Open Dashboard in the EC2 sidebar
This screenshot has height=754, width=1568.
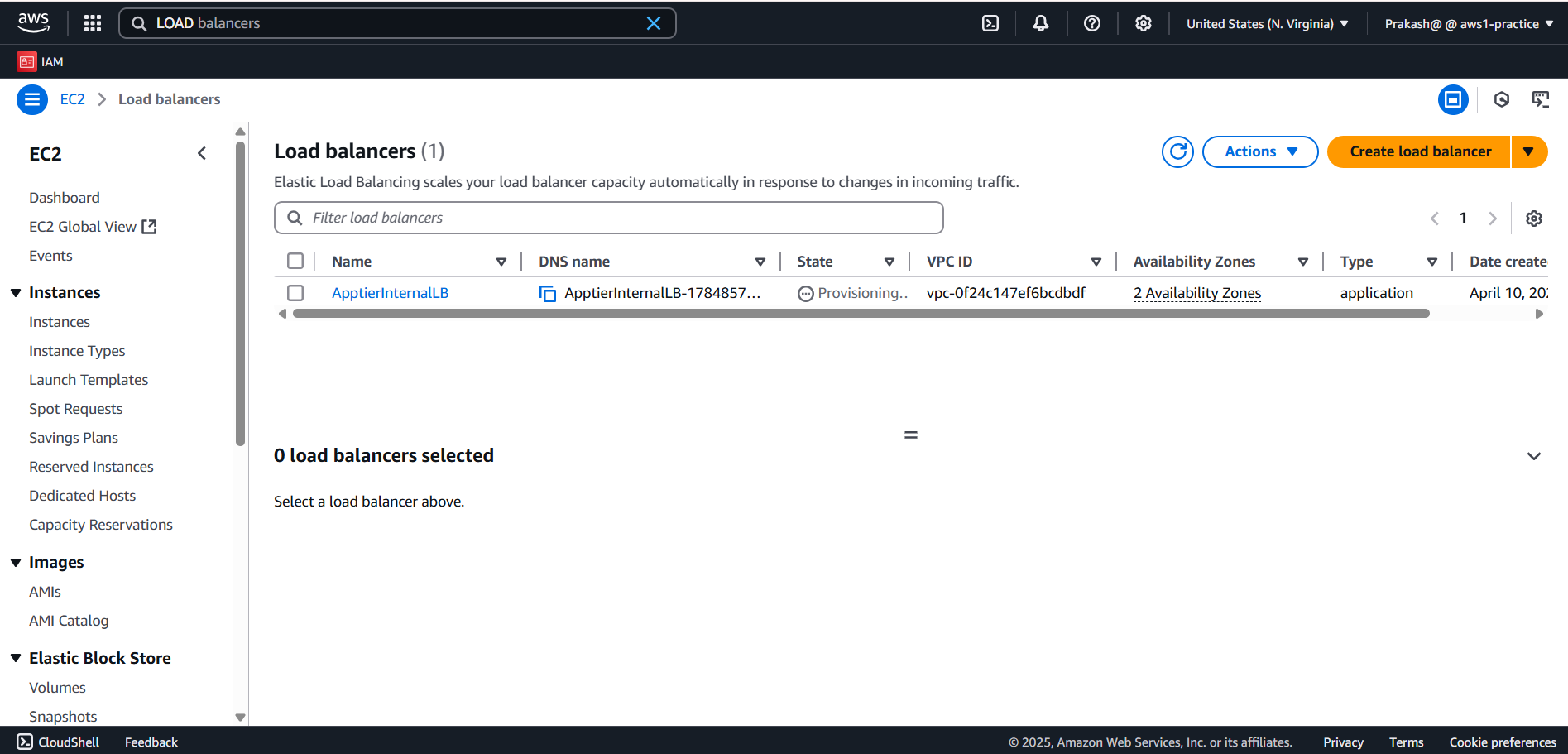[x=65, y=198]
